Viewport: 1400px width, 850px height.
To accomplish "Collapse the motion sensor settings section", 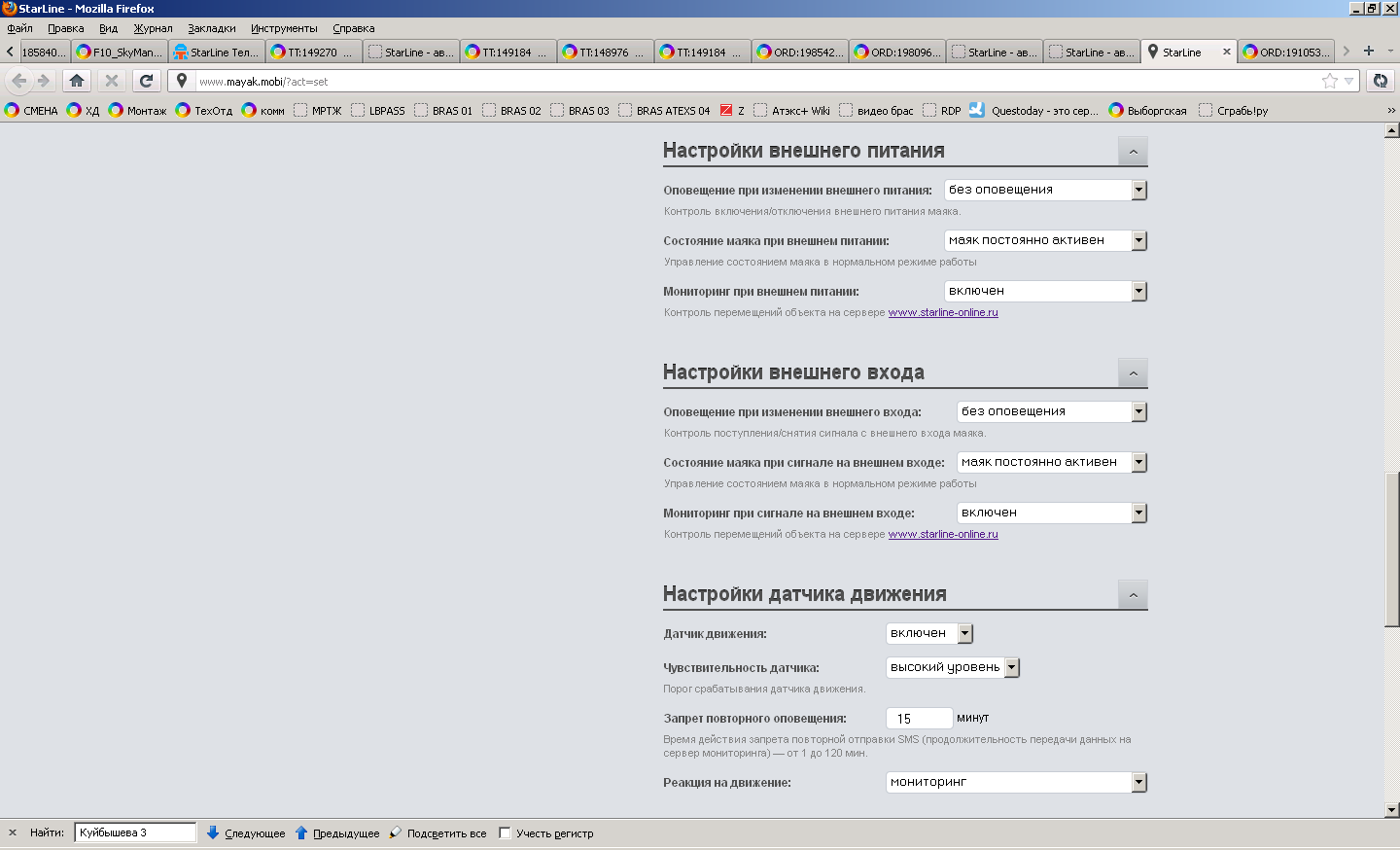I will click(x=1133, y=595).
